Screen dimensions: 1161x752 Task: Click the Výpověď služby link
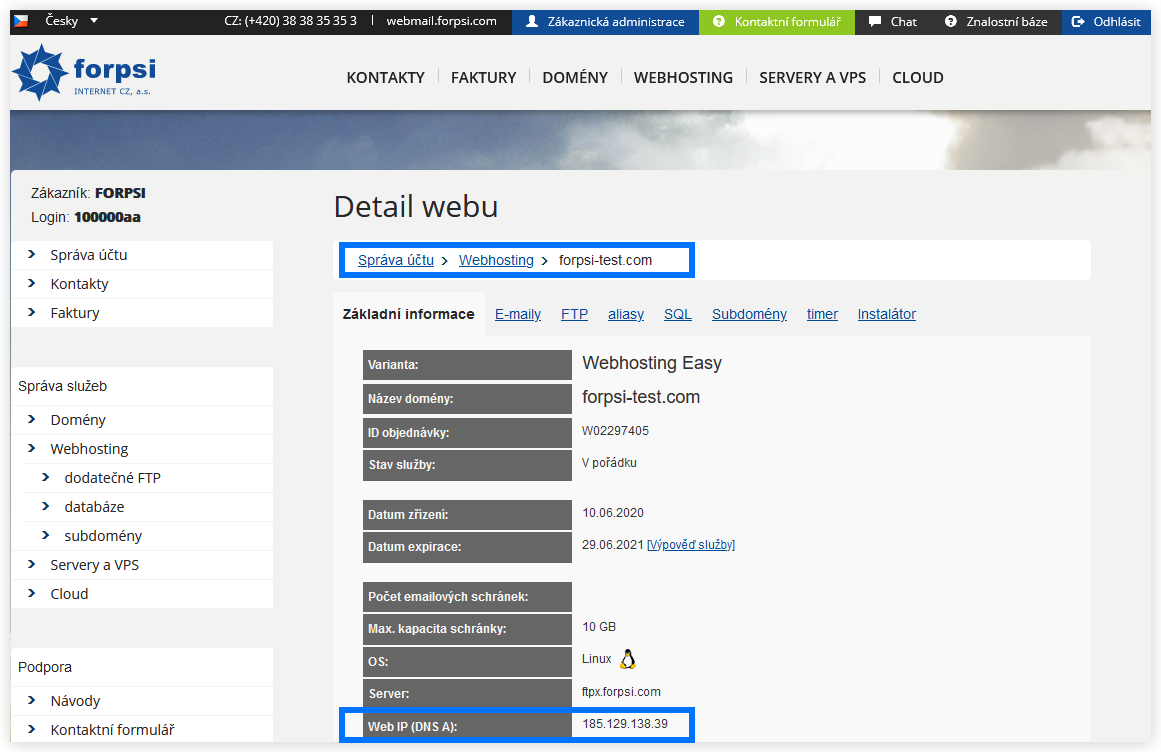(691, 545)
